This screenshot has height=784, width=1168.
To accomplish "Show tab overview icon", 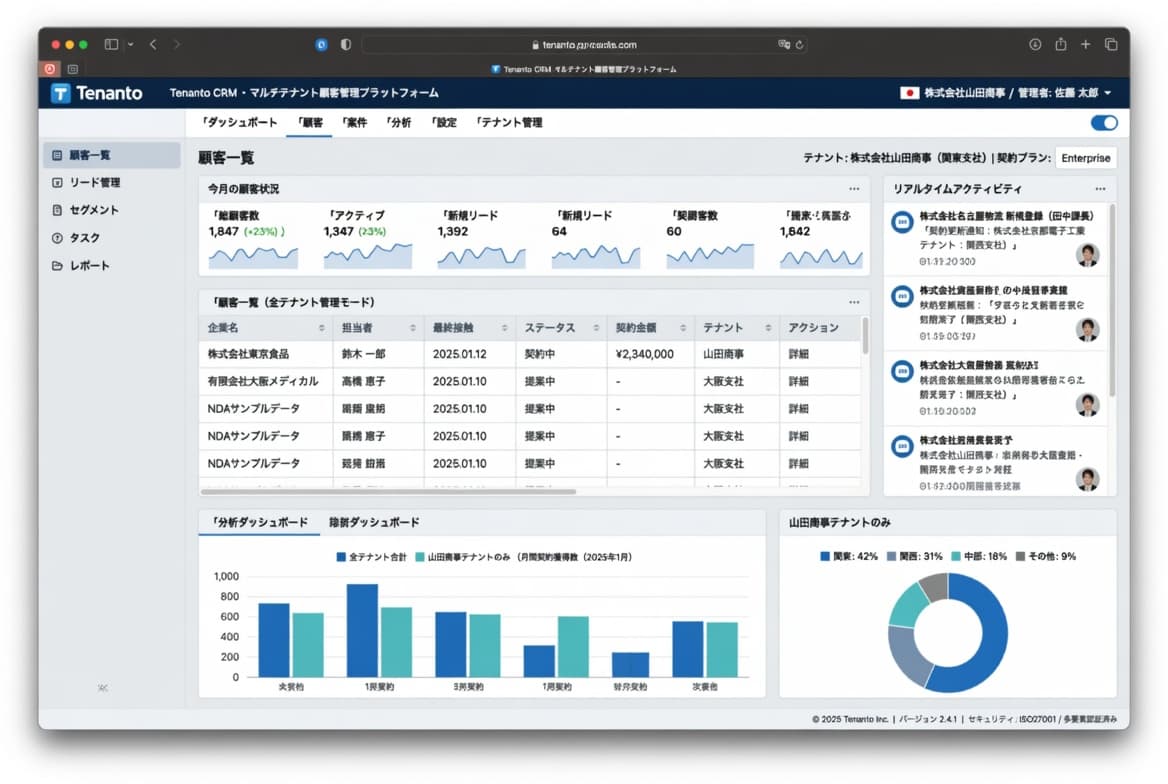I will click(1111, 45).
